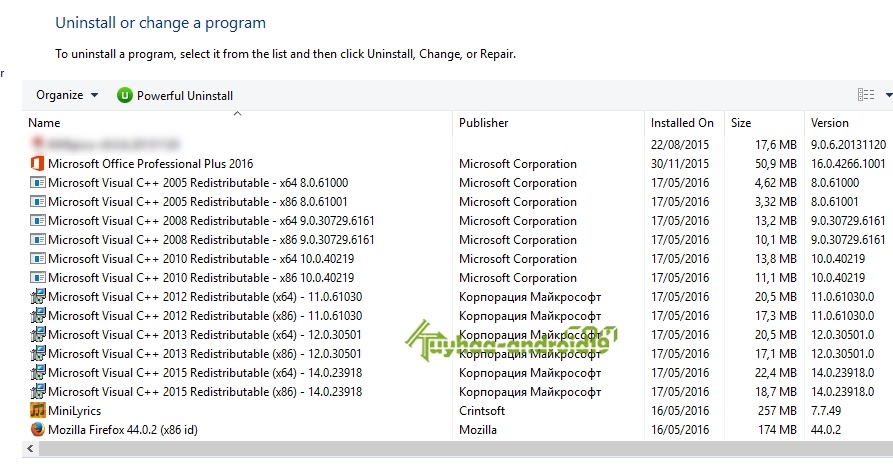Sort the list by Publisher column
The width and height of the screenshot is (893, 469).
(x=484, y=123)
